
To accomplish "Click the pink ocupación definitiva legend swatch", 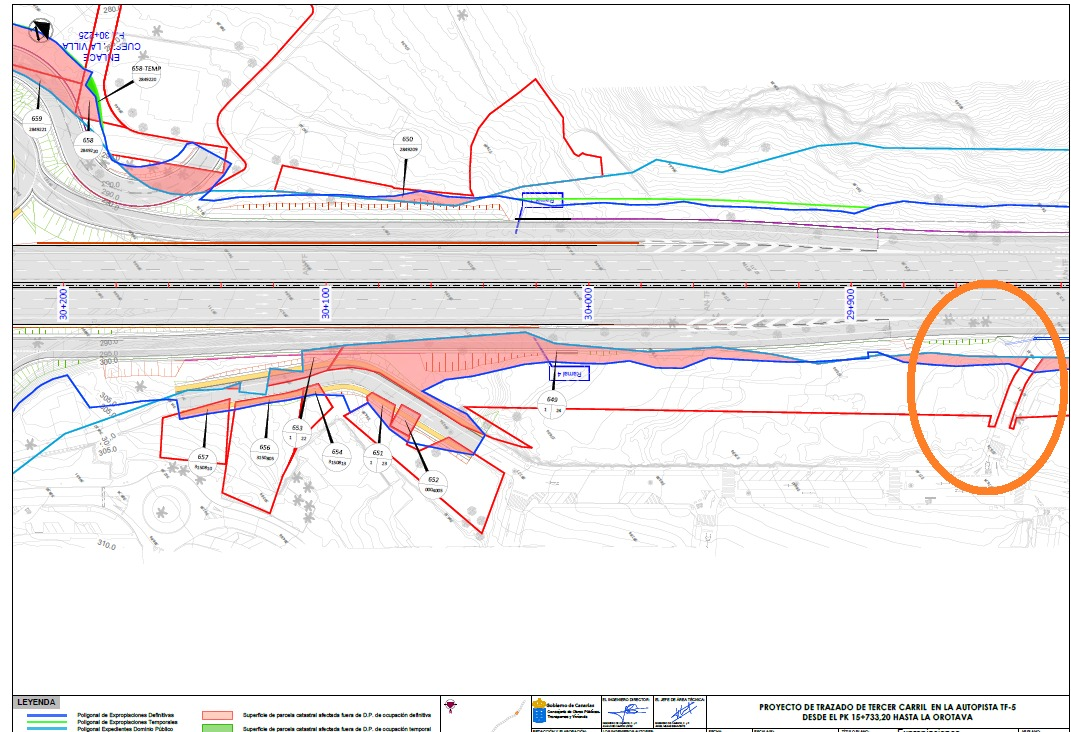I will (217, 716).
